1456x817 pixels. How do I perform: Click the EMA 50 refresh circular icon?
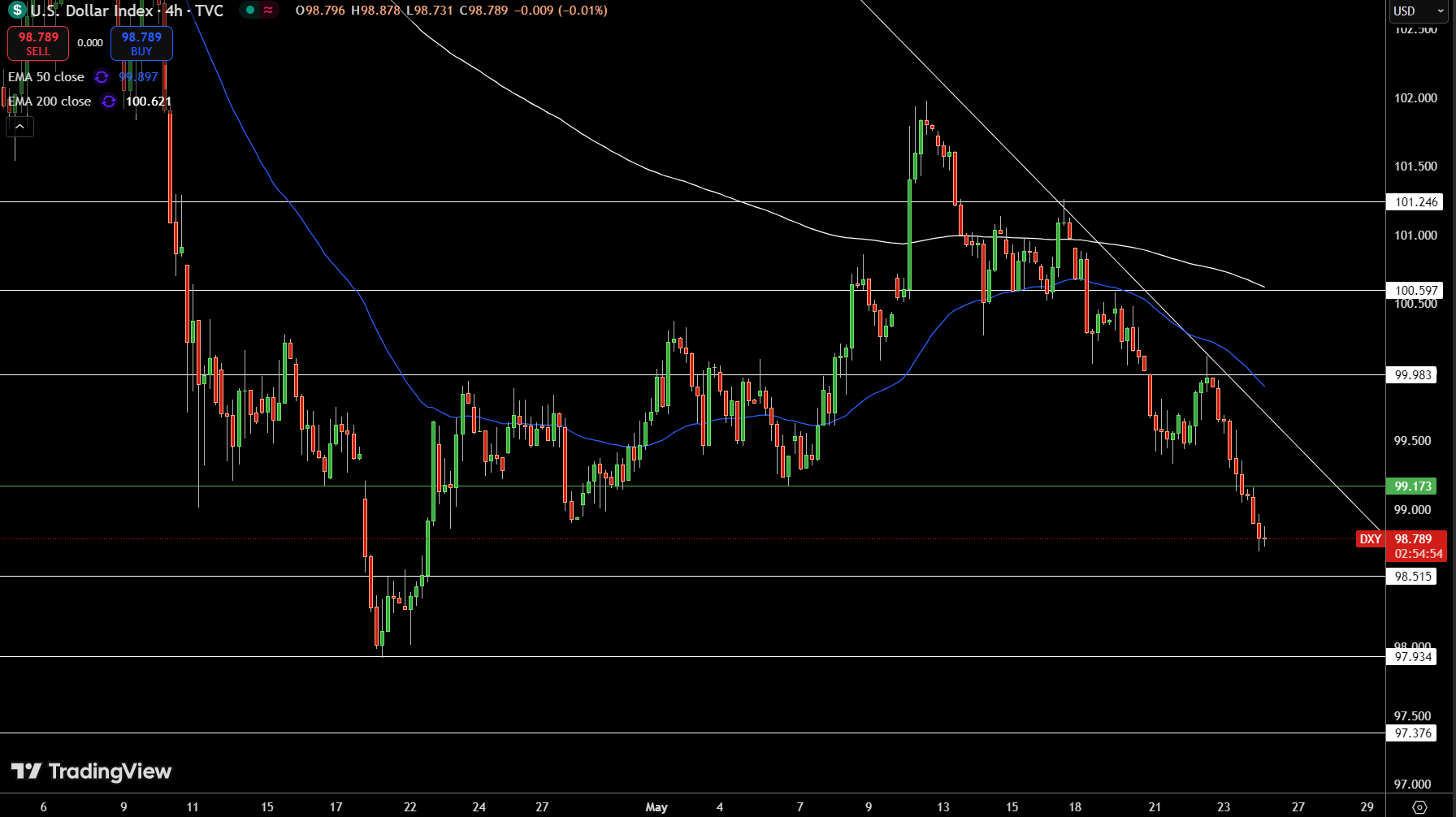coord(102,77)
